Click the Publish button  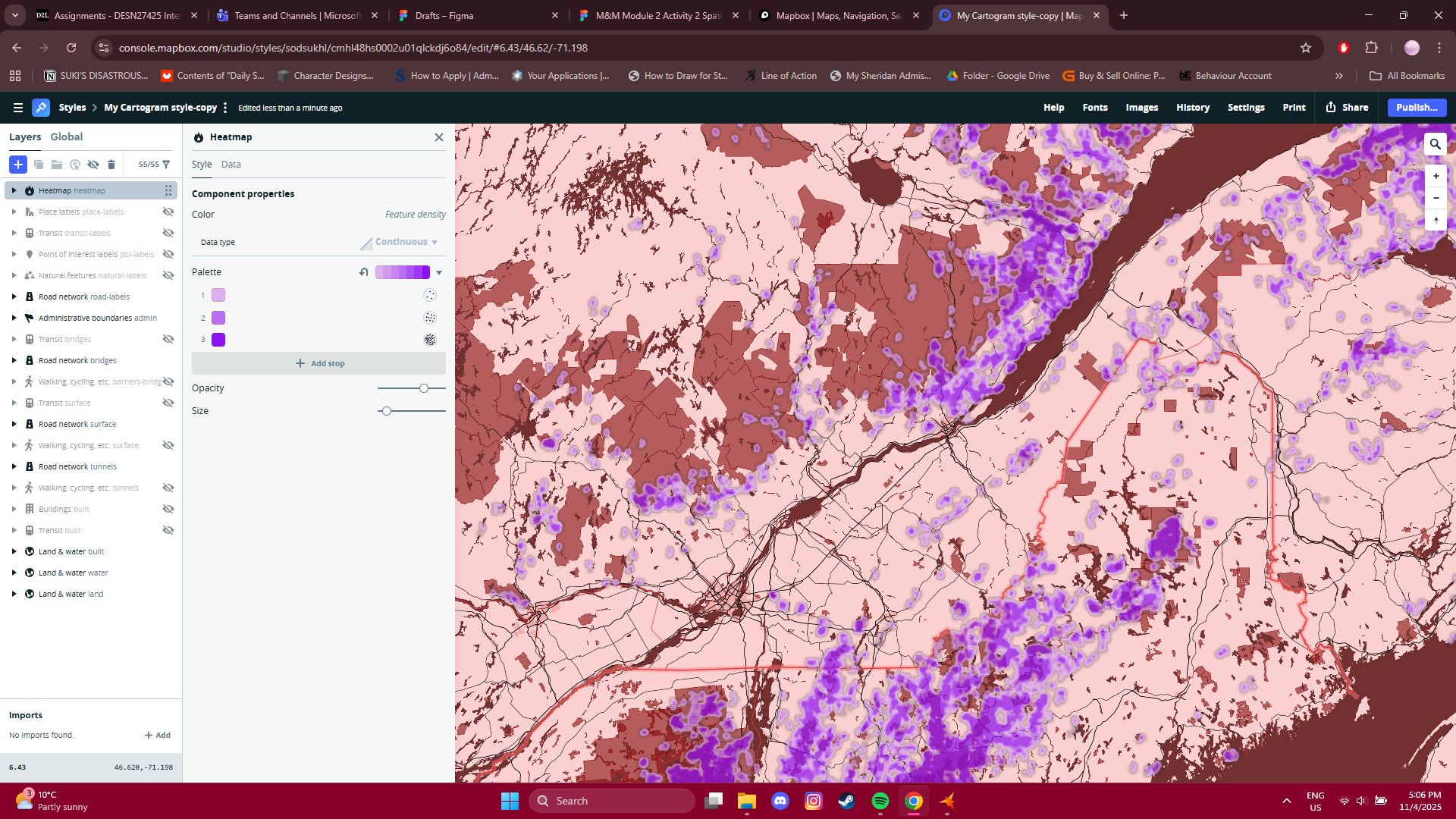[1415, 107]
